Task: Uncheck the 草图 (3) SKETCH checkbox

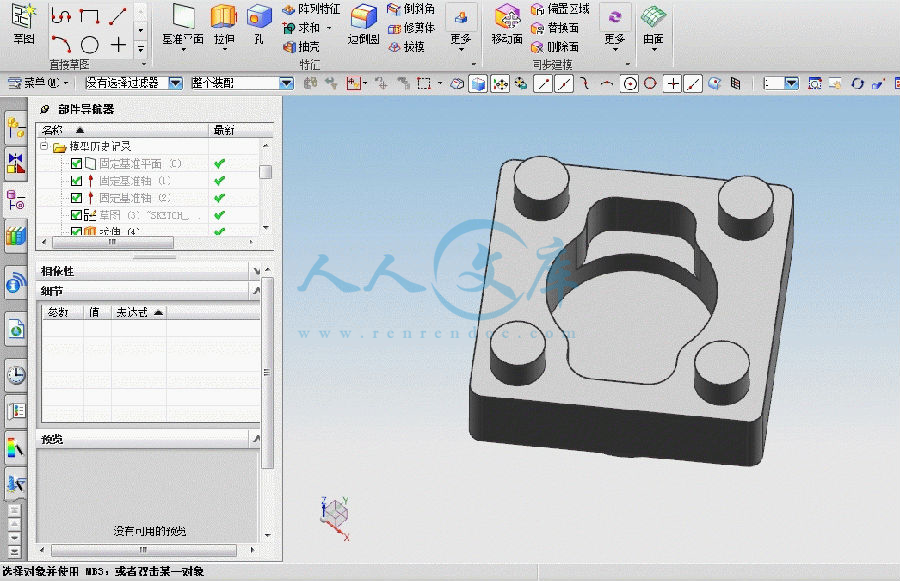Action: pyautogui.click(x=76, y=215)
